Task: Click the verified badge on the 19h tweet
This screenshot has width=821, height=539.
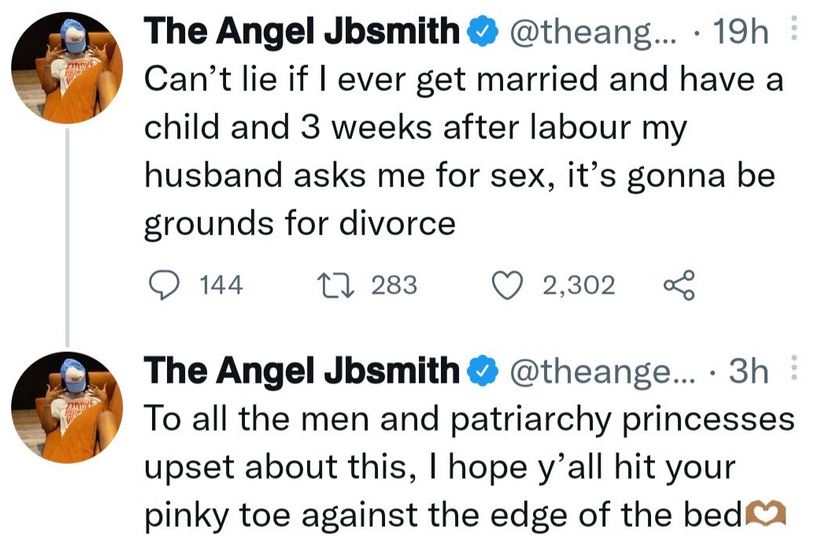Action: [x=483, y=32]
